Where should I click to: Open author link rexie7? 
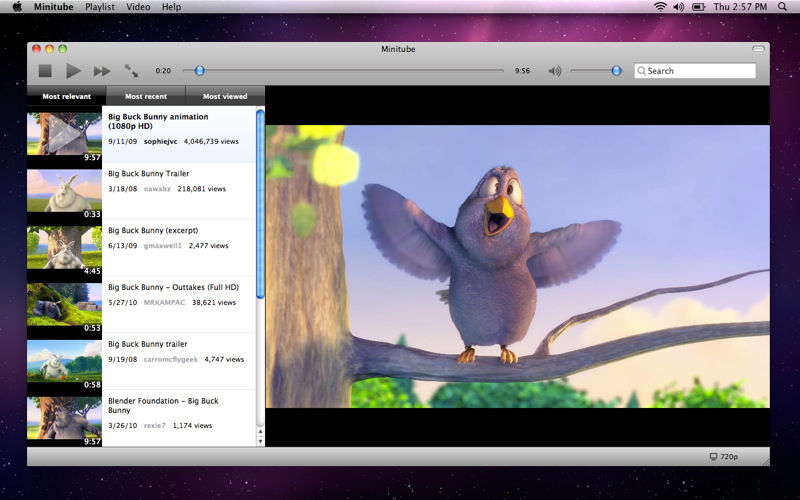point(155,425)
